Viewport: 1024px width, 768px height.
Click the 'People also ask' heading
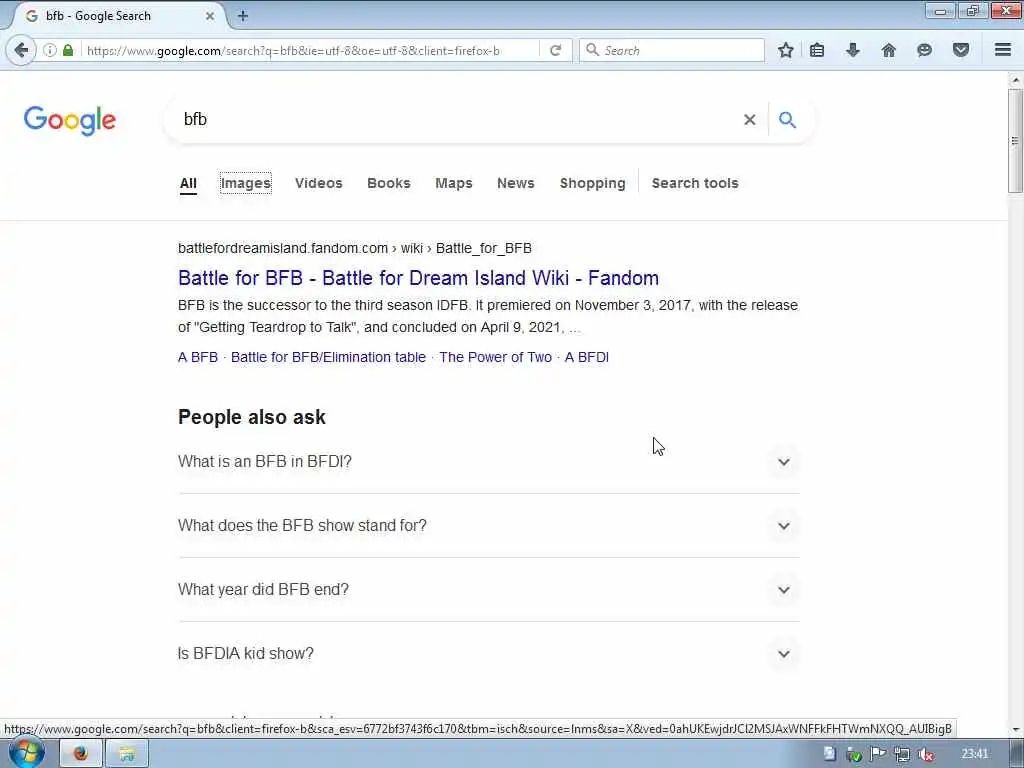coord(251,417)
